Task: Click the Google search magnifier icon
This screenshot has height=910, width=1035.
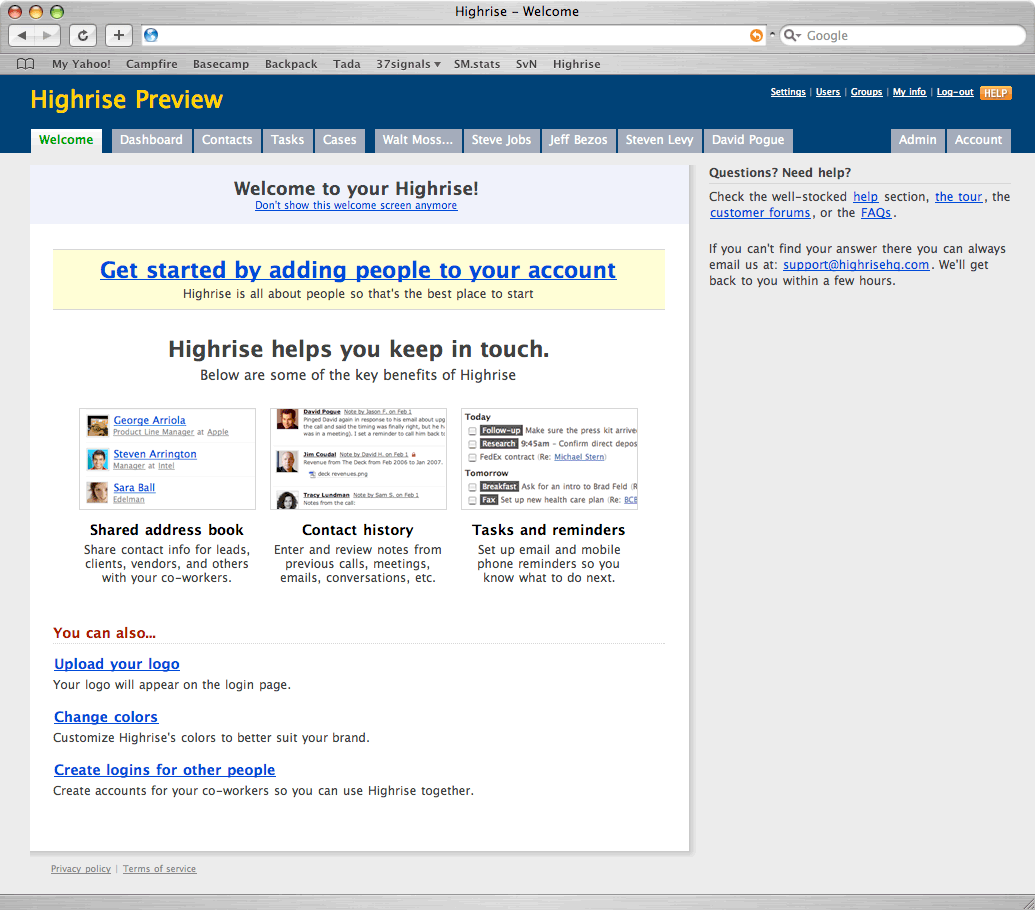Action: pos(789,36)
